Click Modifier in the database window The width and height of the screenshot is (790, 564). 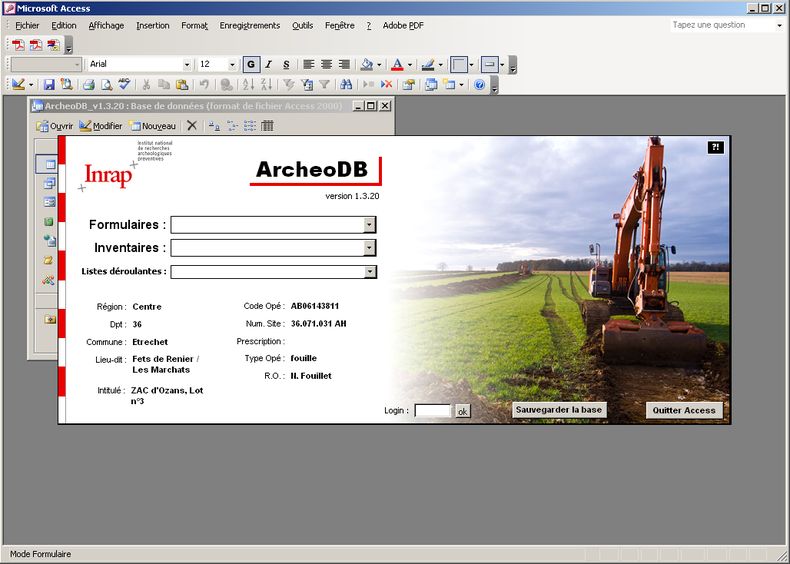click(101, 126)
